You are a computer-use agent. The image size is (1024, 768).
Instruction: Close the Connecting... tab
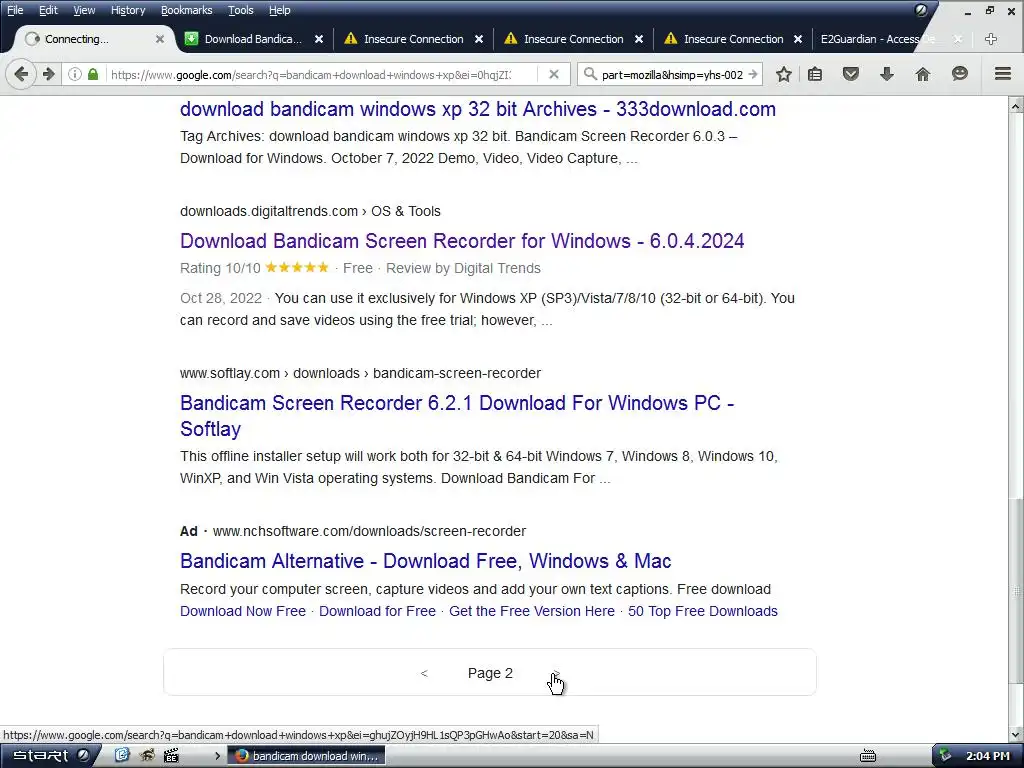[159, 39]
